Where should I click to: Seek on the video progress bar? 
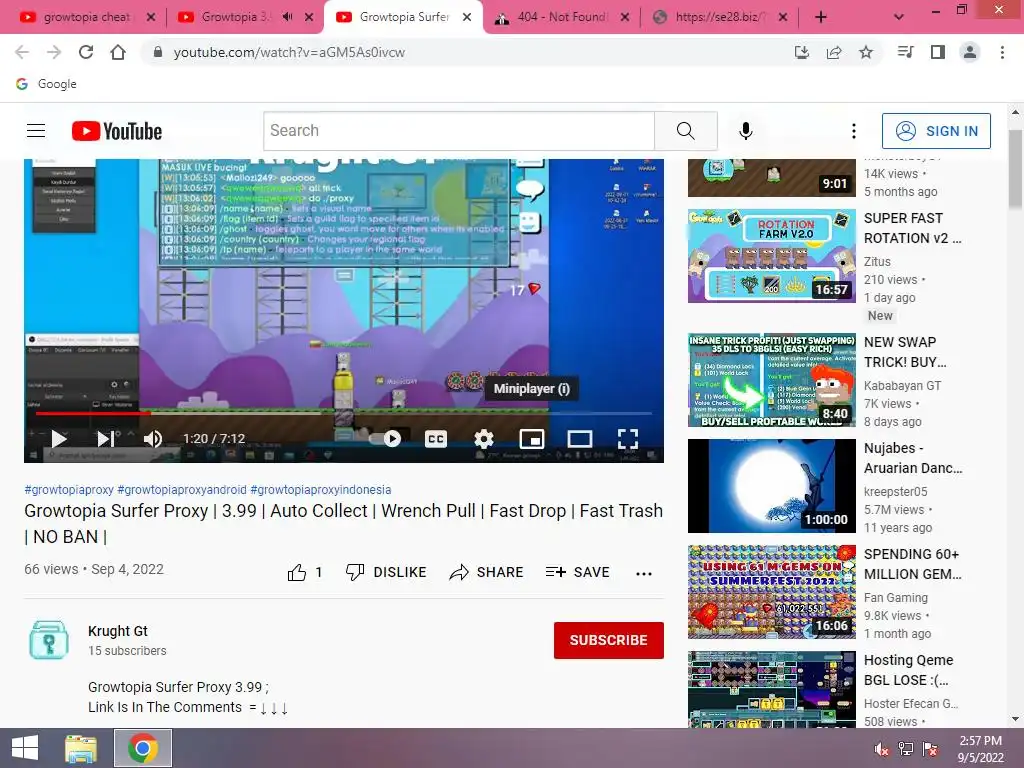tap(344, 413)
